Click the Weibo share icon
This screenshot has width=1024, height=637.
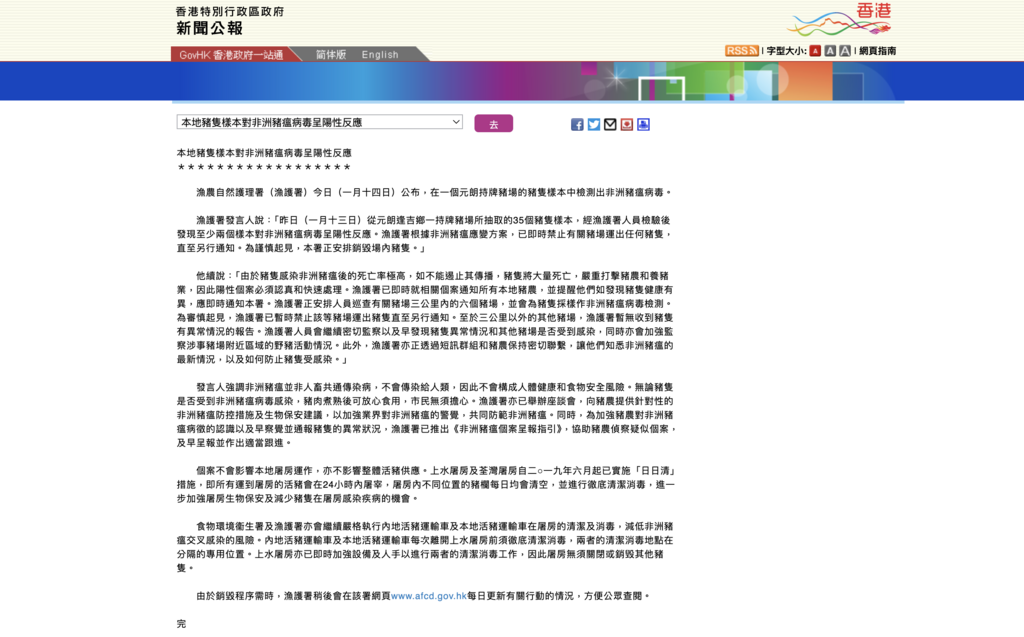point(628,124)
